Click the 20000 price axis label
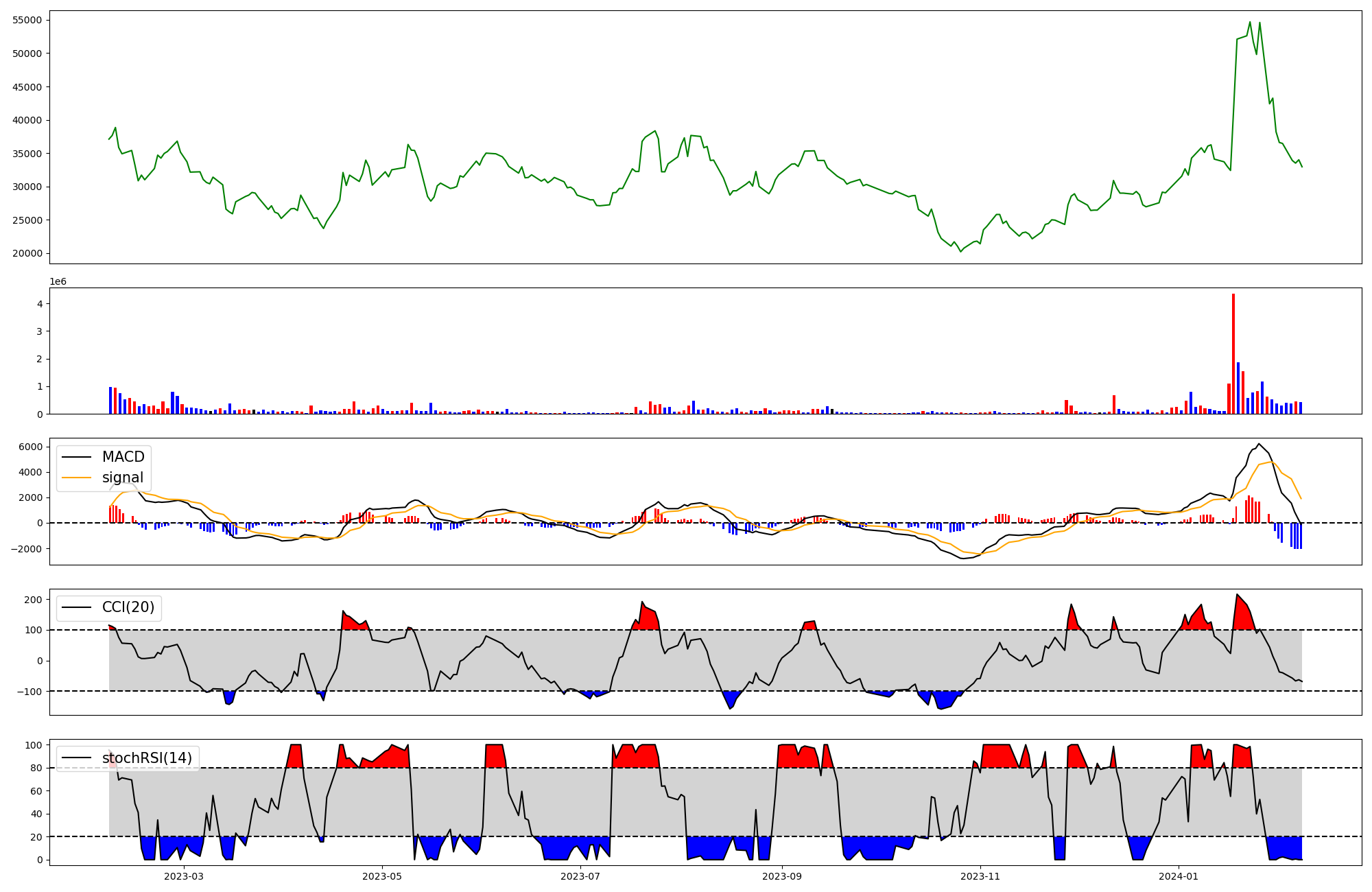 (27, 253)
